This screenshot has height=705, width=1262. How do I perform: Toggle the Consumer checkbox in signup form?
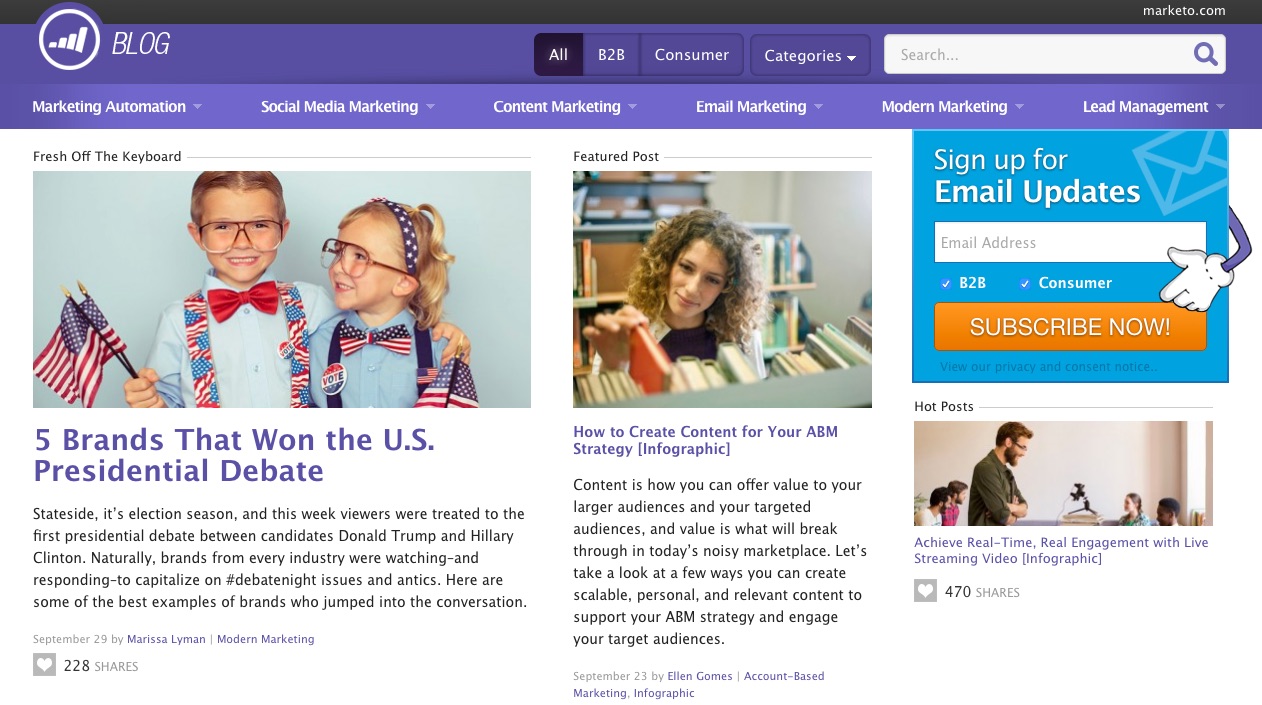pos(1024,284)
